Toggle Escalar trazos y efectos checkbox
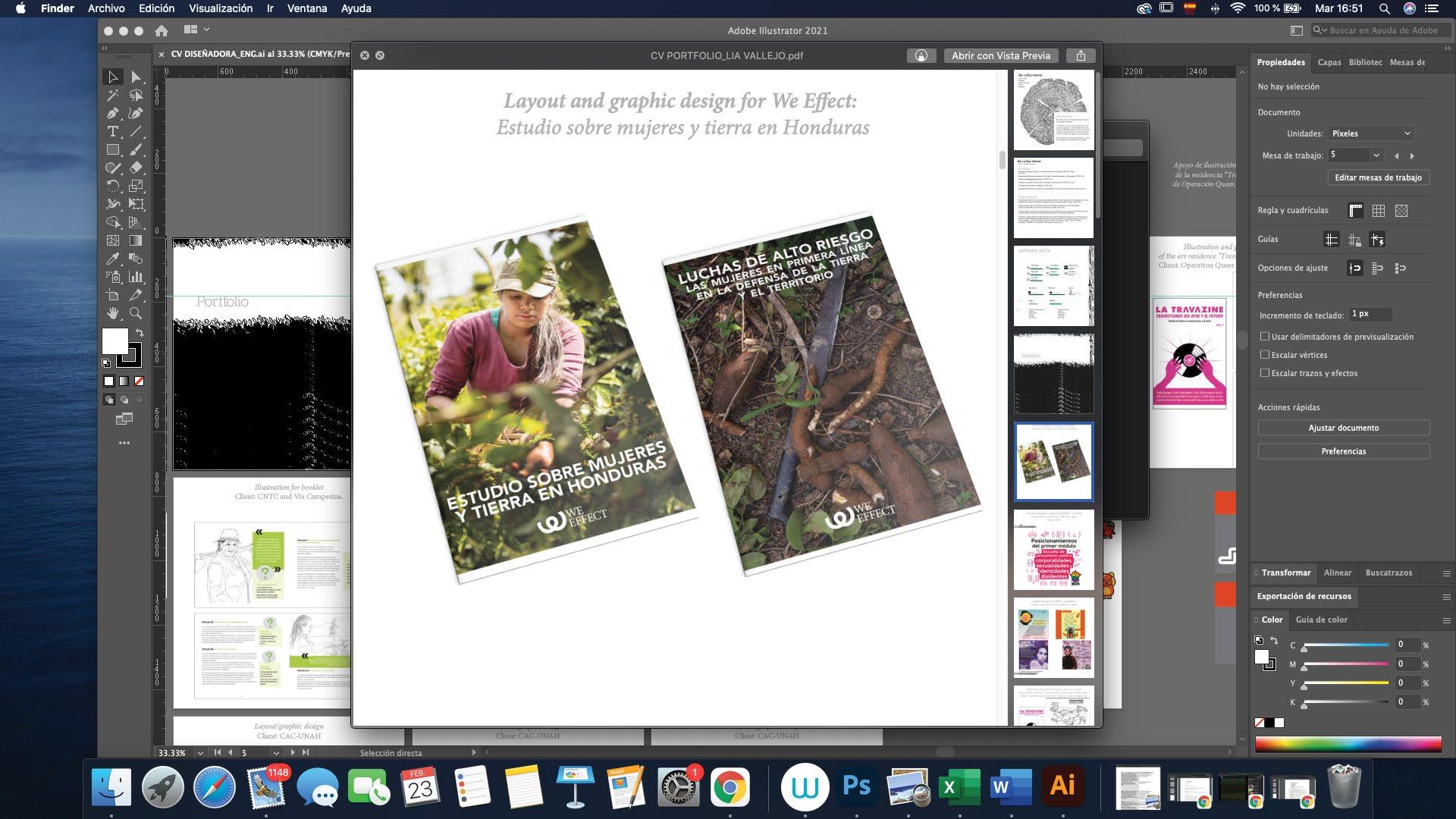The image size is (1456, 819). pyautogui.click(x=1264, y=373)
